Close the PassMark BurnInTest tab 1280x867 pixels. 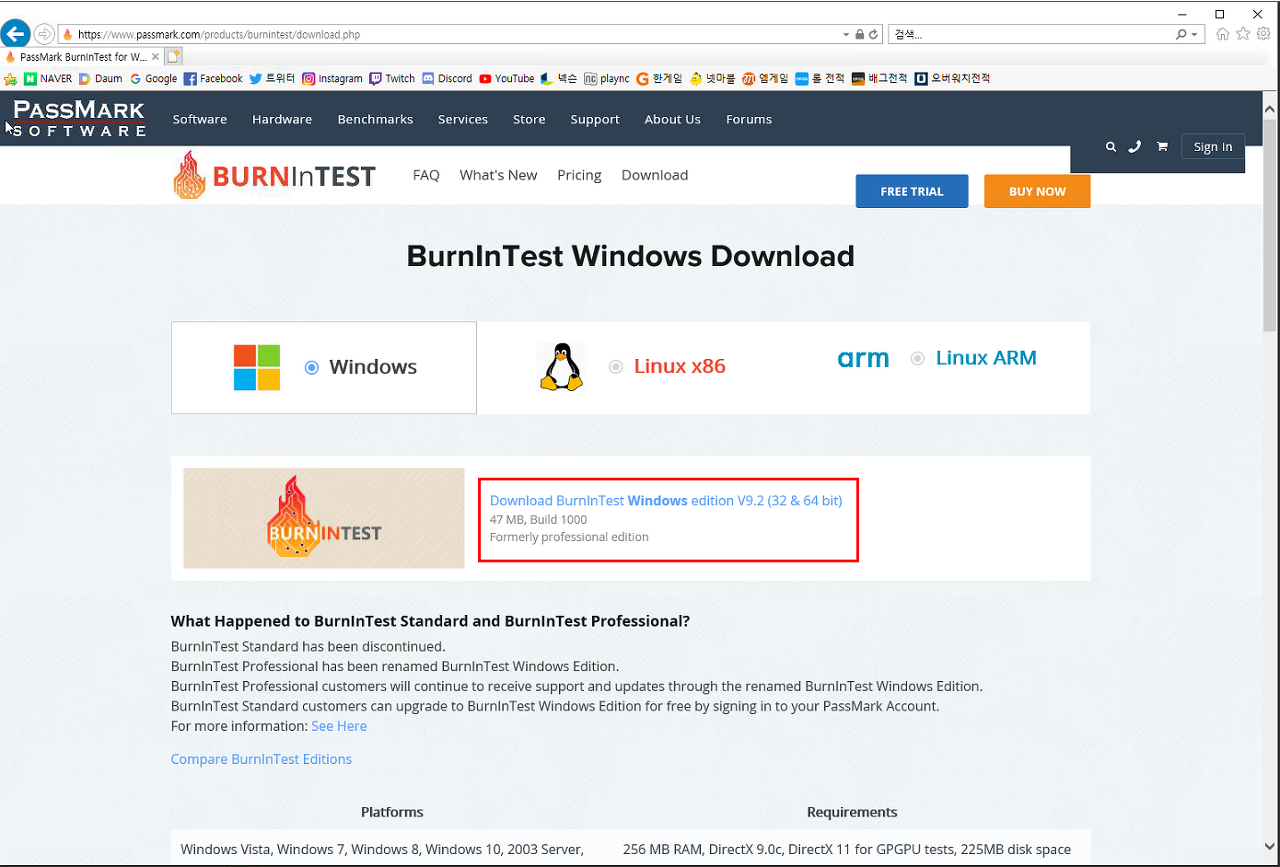point(156,57)
